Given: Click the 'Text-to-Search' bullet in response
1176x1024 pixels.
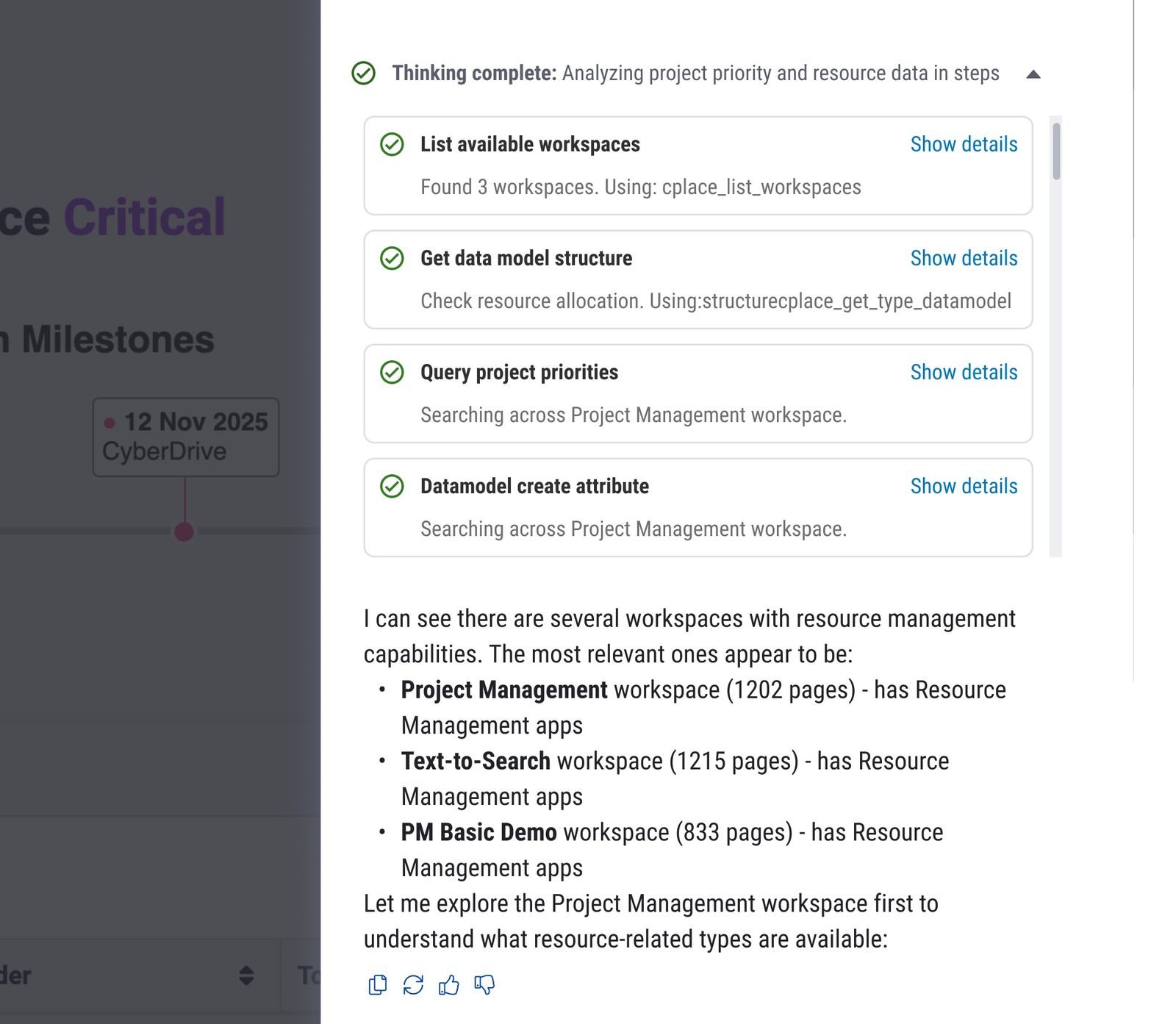Looking at the screenshot, I should 476,761.
